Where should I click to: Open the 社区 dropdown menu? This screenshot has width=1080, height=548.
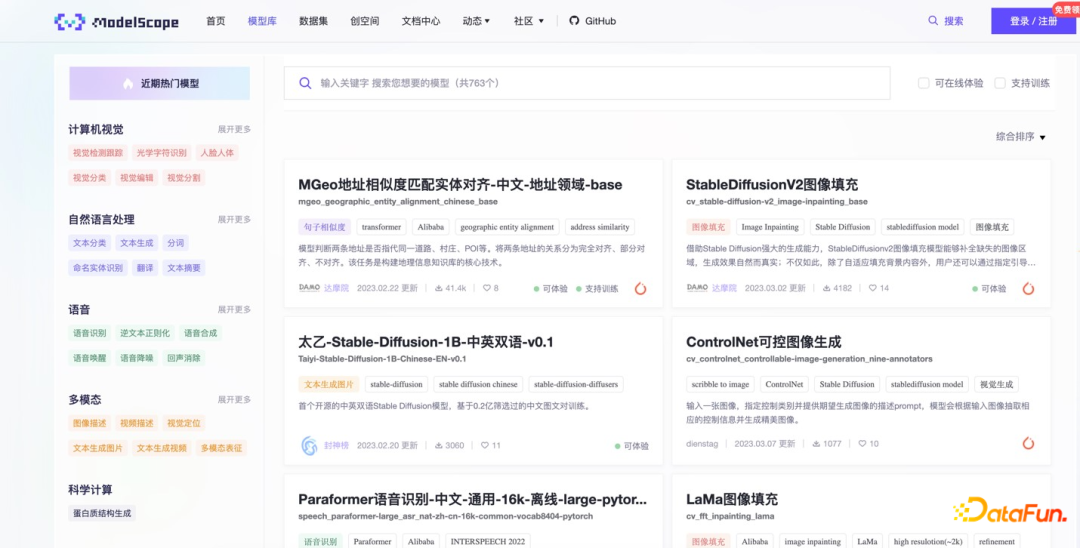pyautogui.click(x=529, y=21)
